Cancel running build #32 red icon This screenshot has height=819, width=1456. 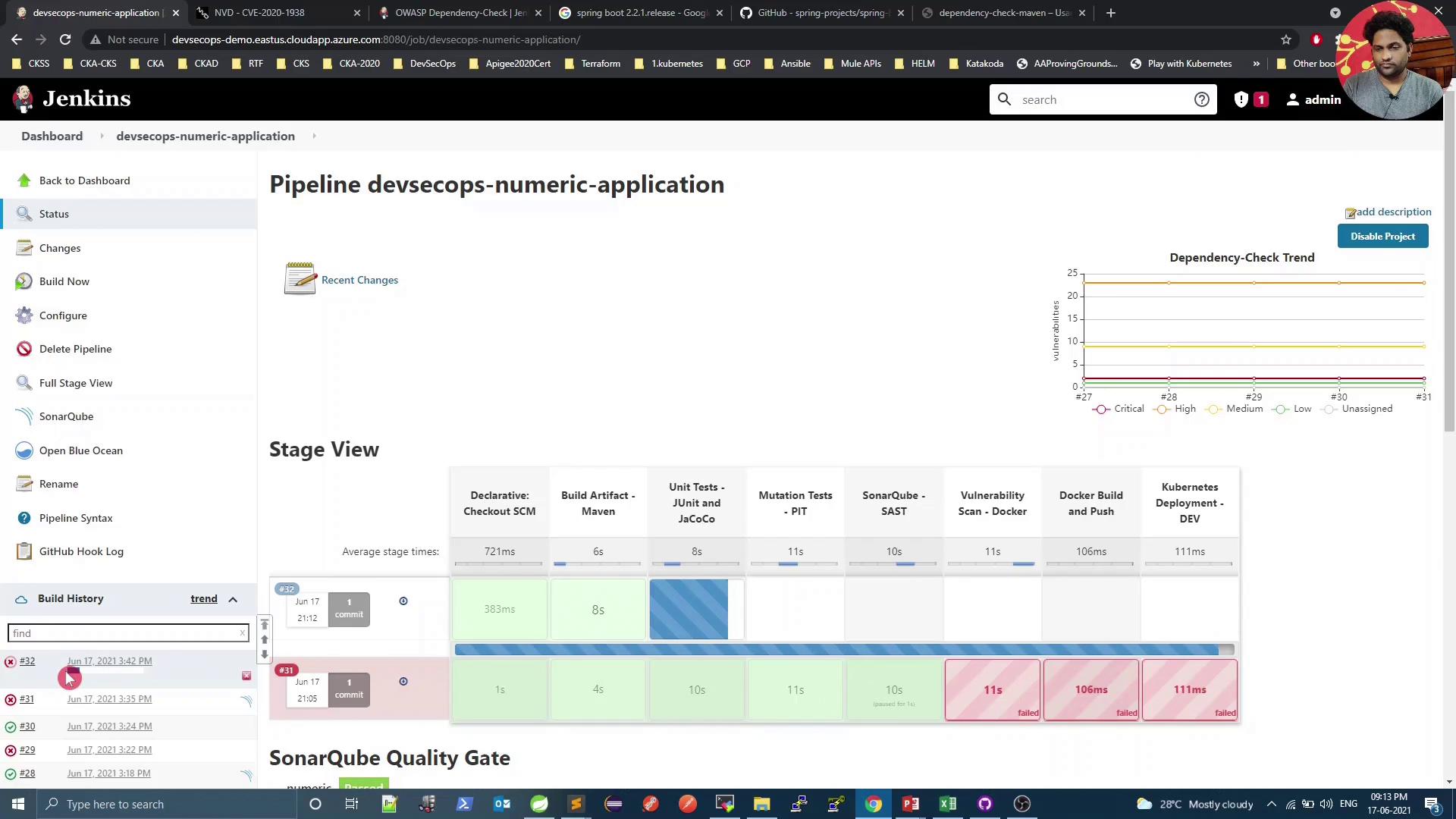point(246,676)
